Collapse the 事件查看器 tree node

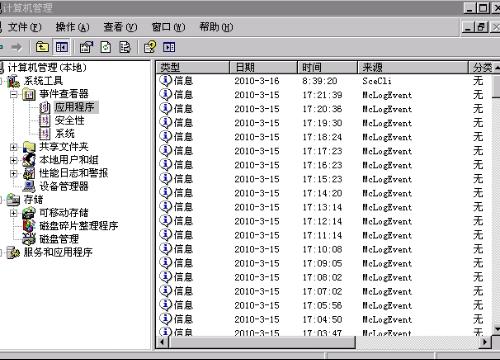tap(14, 94)
